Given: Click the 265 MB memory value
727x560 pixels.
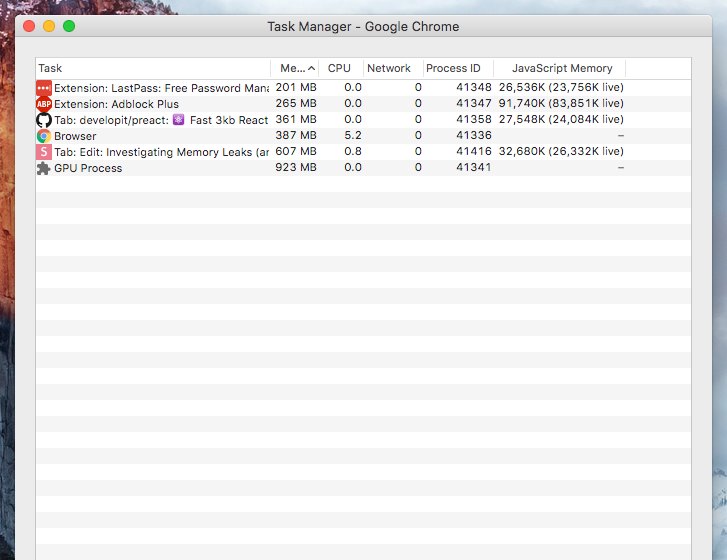Looking at the screenshot, I should pyautogui.click(x=296, y=103).
